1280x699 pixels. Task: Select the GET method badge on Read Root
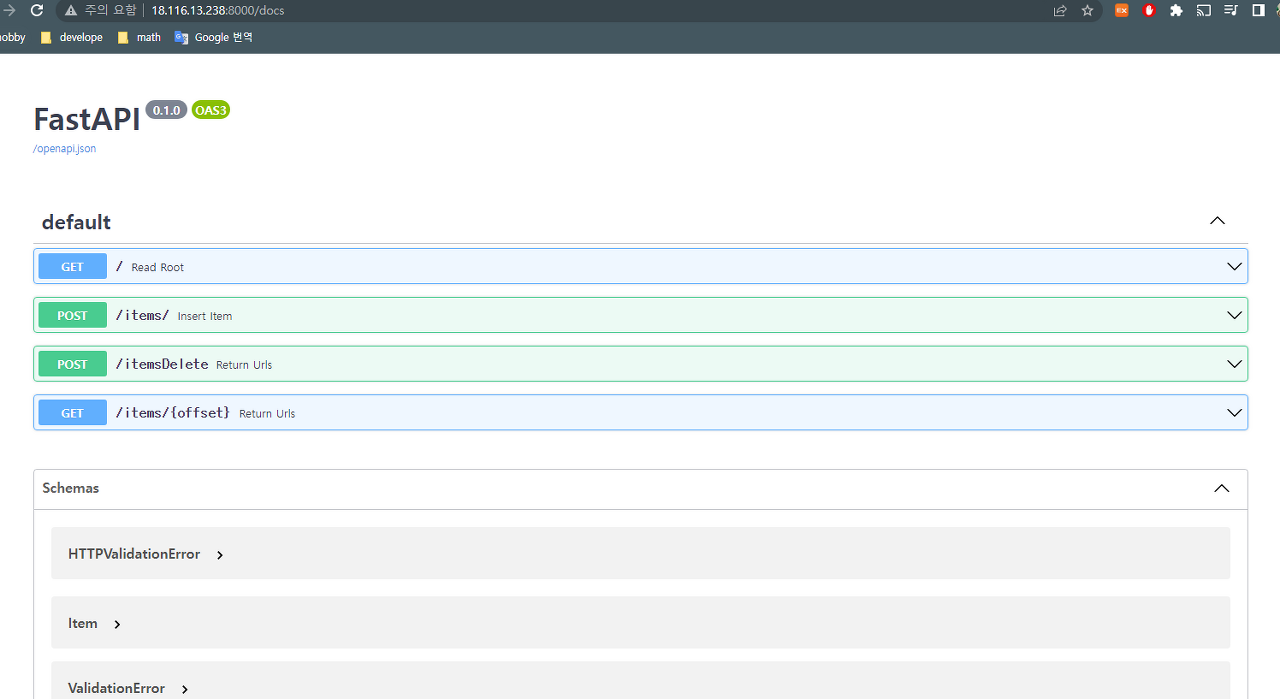tap(72, 266)
